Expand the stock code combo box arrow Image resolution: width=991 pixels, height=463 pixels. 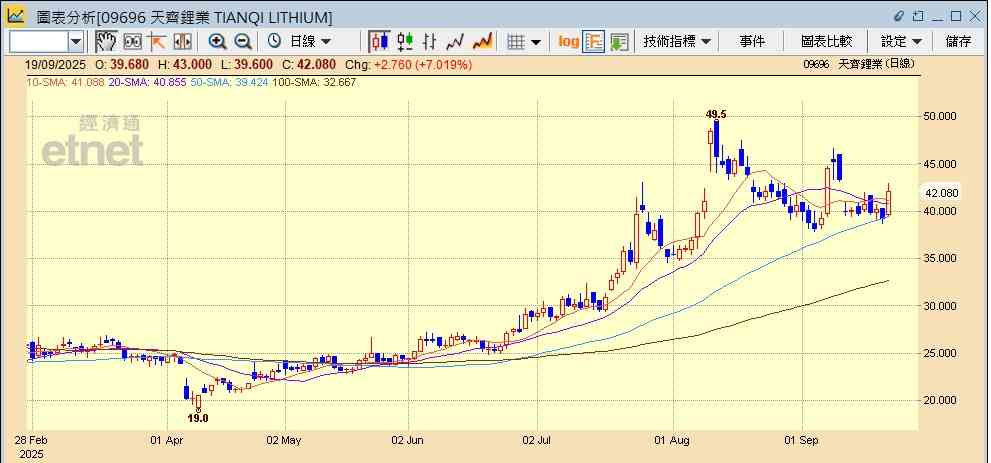tap(76, 42)
